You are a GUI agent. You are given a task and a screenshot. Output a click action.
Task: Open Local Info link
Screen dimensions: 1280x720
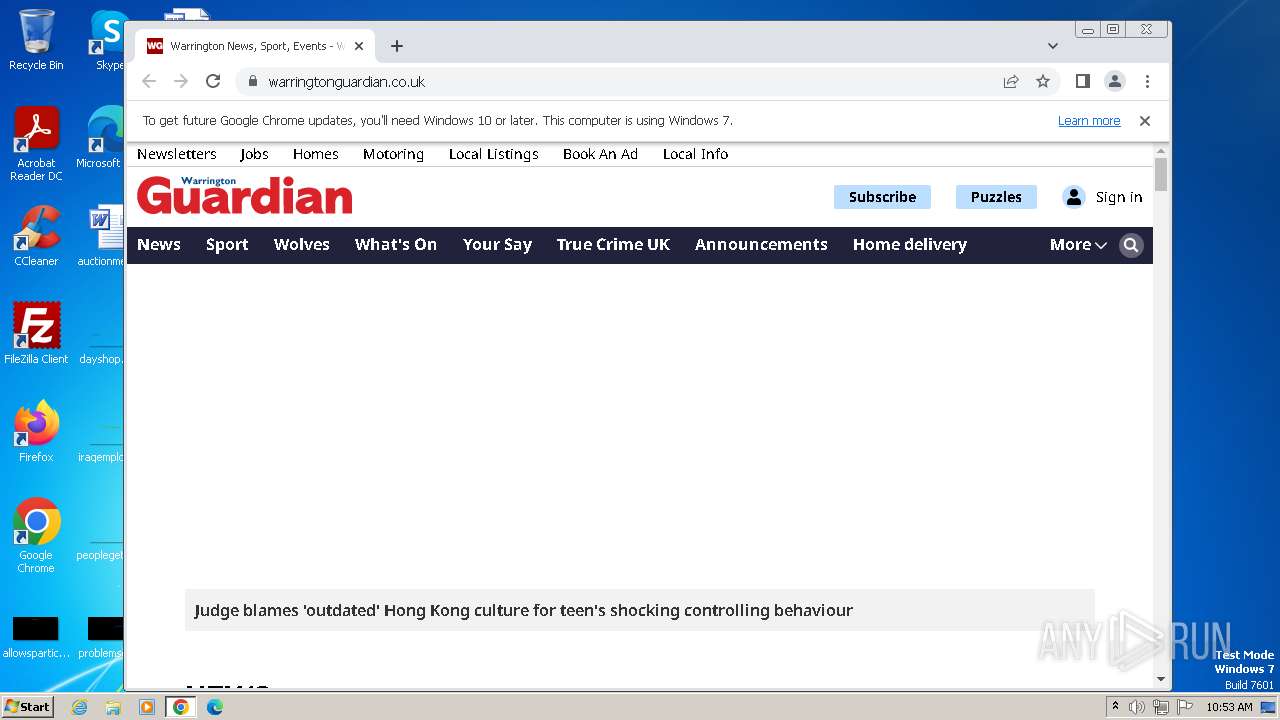coord(695,154)
